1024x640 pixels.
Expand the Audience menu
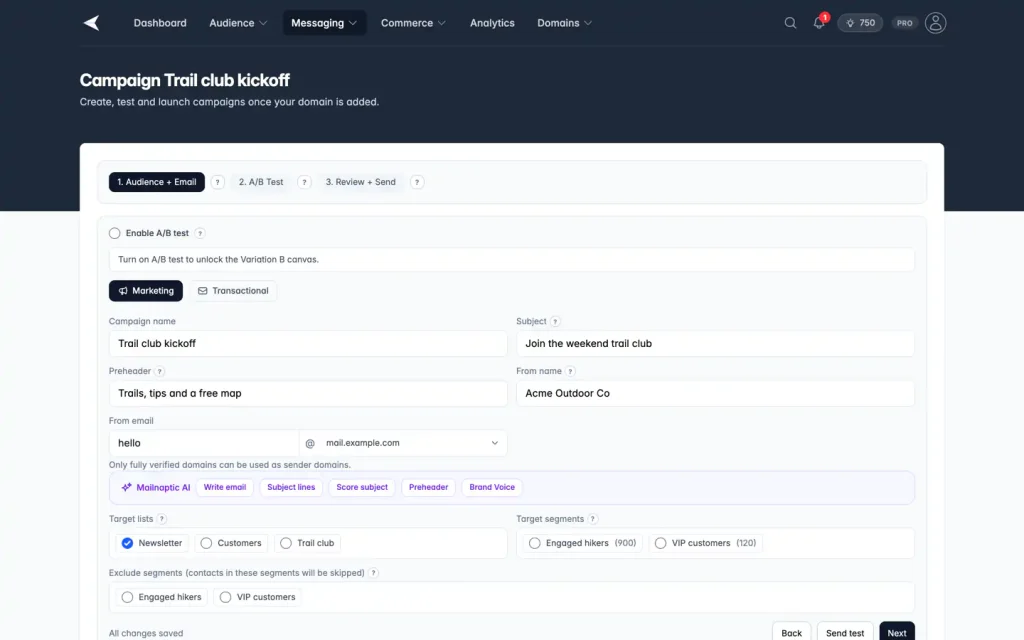pos(238,23)
